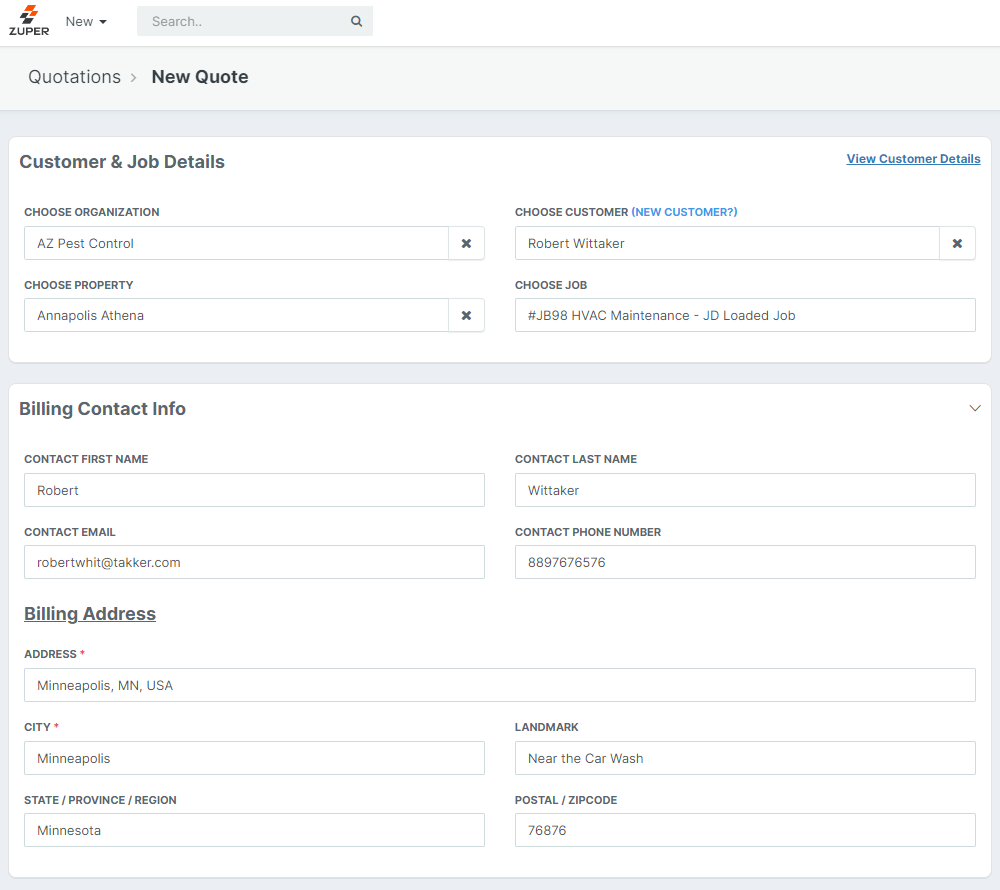Open the Choose Property dropdown field
1000x890 pixels.
236,315
